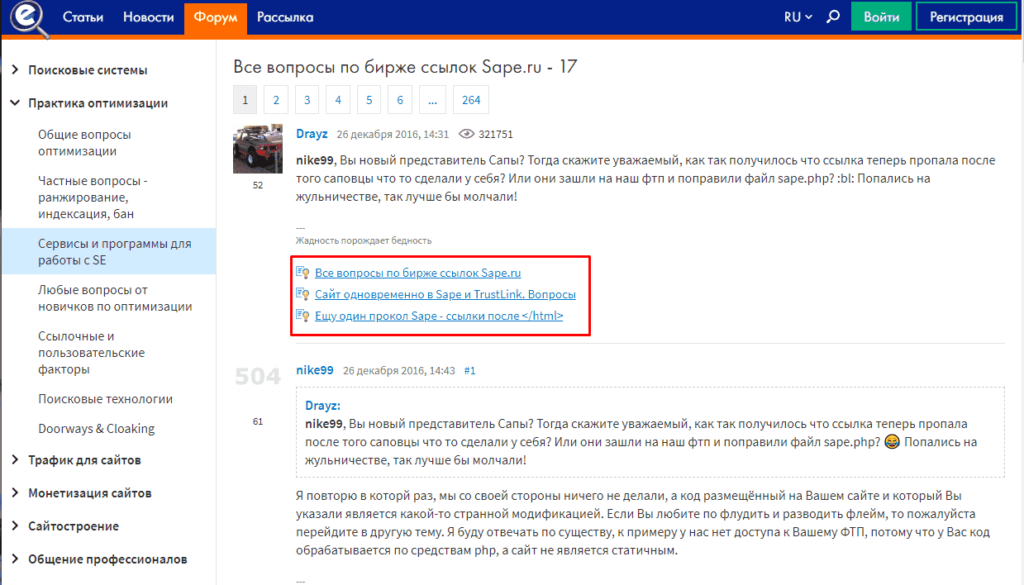
Task: Open Частные вопросы - ранжирование subsection
Action: 93,197
